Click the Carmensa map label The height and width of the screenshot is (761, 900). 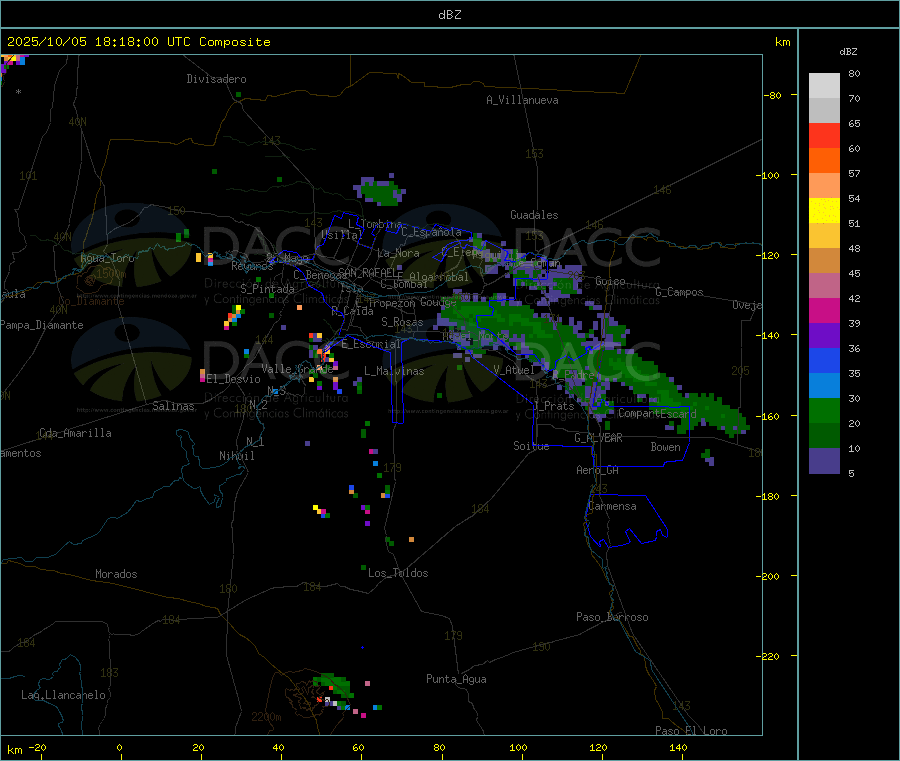tap(612, 506)
